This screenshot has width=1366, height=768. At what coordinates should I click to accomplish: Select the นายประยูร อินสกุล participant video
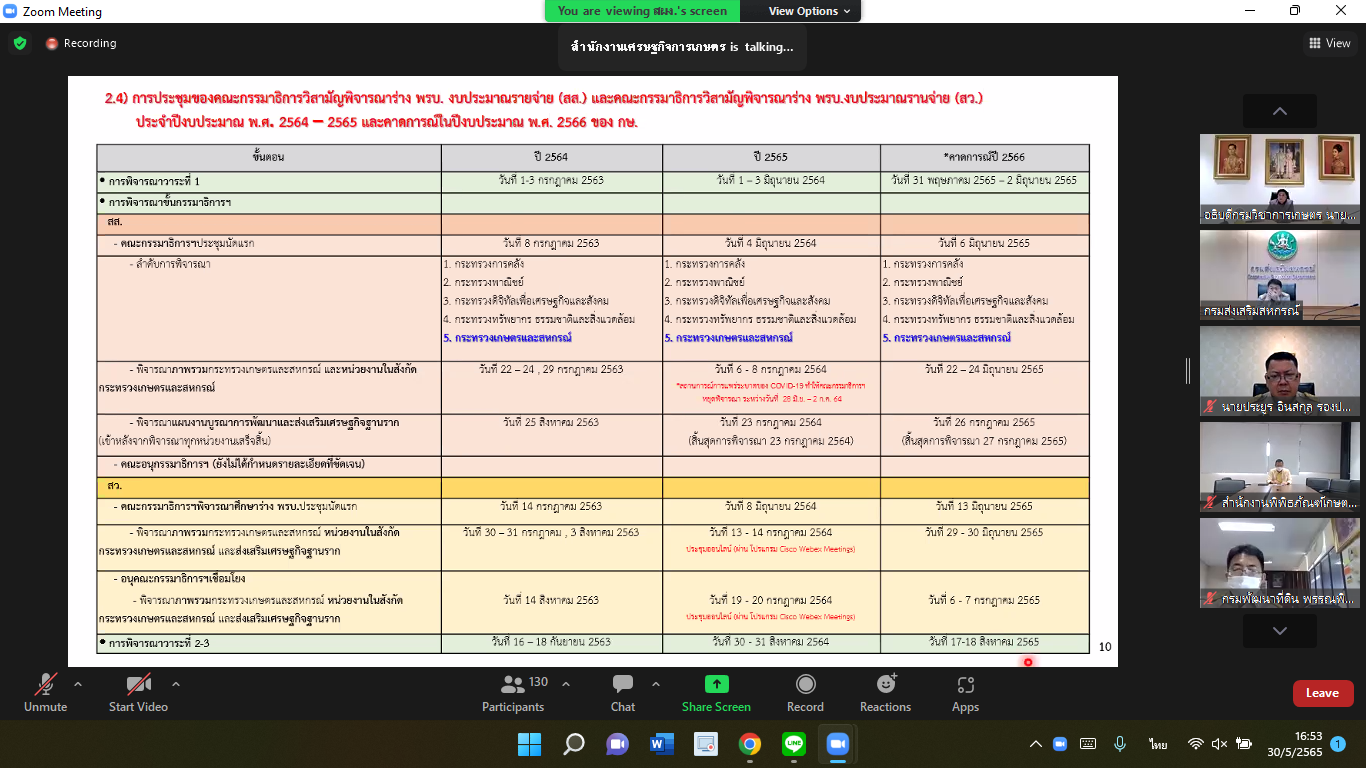click(x=1279, y=371)
